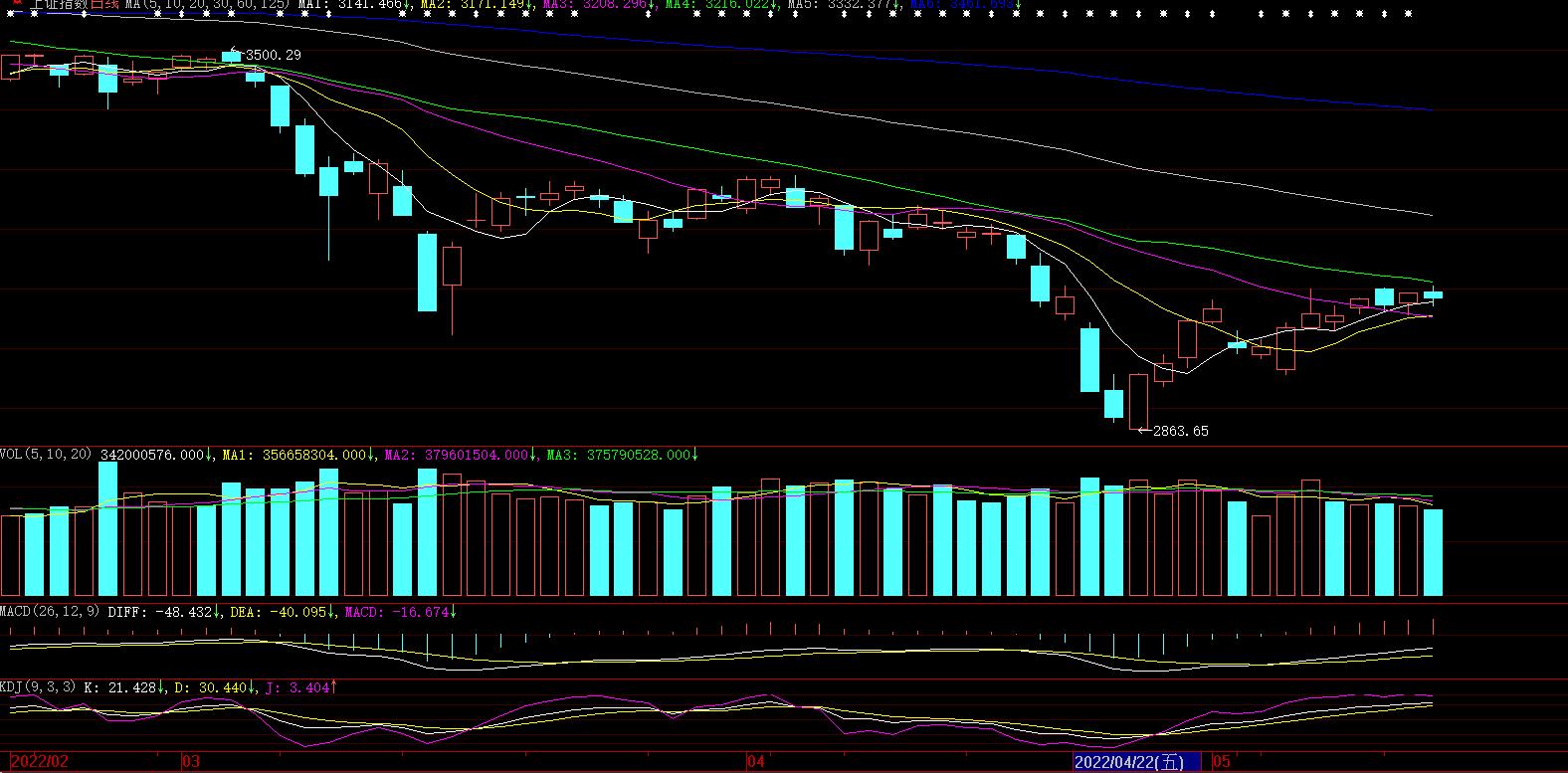Click the MA3: 3208.296 value
The height and width of the screenshot is (773, 1568).
click(x=597, y=5)
